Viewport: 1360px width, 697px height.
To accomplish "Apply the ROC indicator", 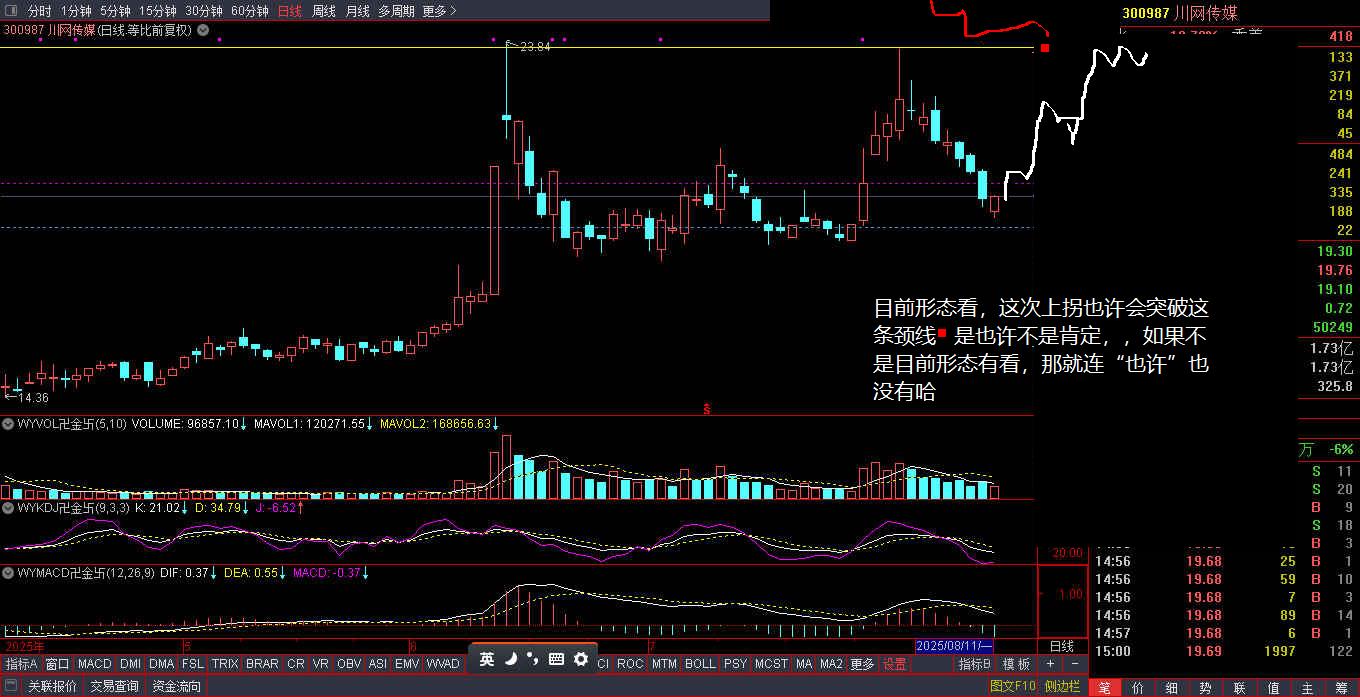I will pos(630,664).
